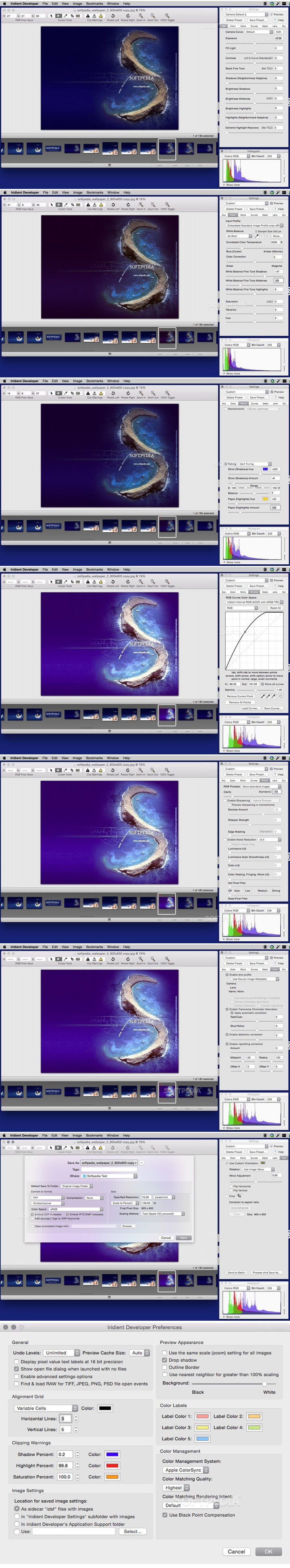Click Shadow Percent blue color swatch
The height and width of the screenshot is (1568, 290).
[112, 1454]
